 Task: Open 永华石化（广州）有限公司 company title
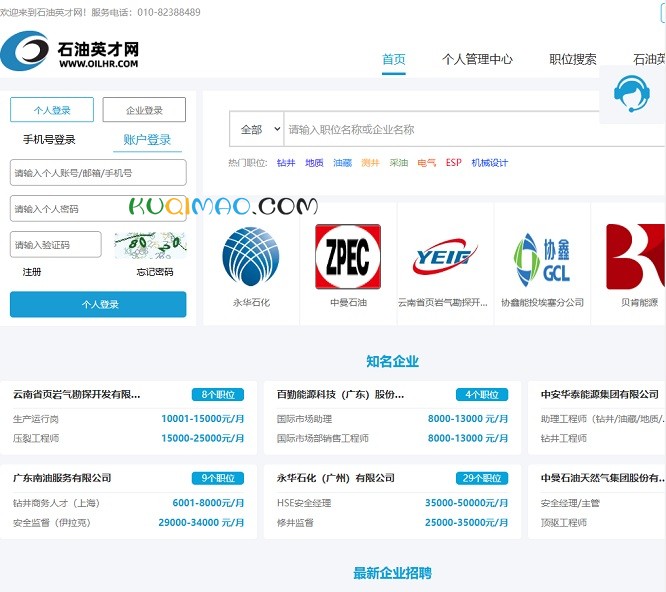[x=336, y=478]
